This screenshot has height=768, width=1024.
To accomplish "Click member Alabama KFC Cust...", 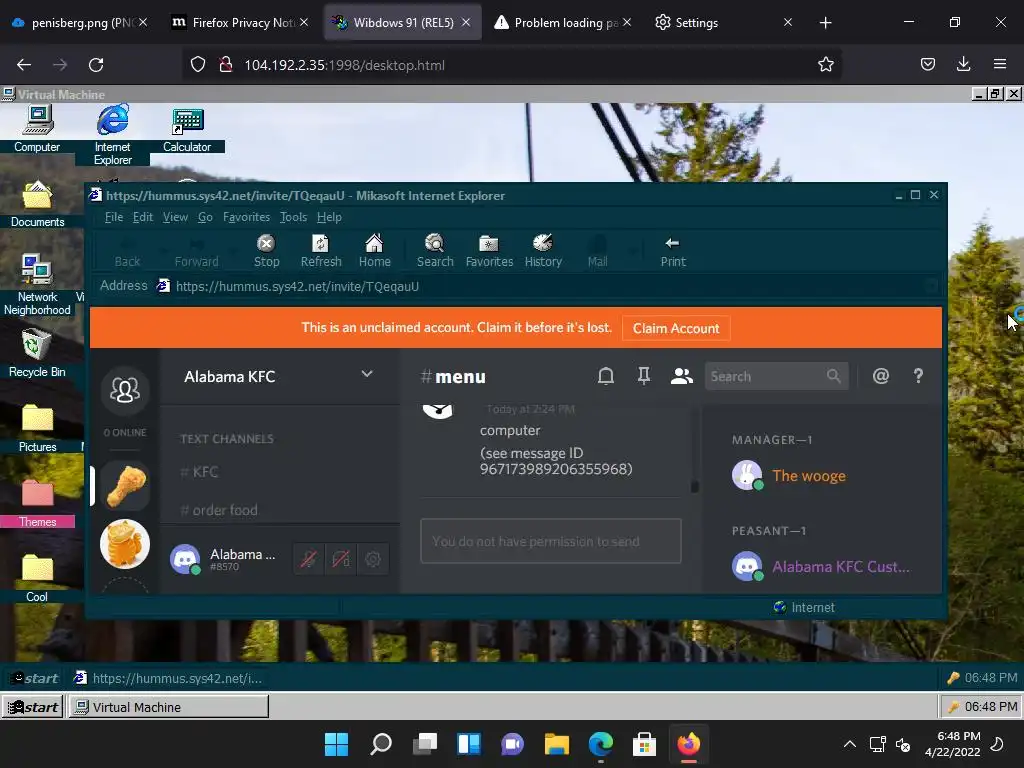I will coord(822,567).
